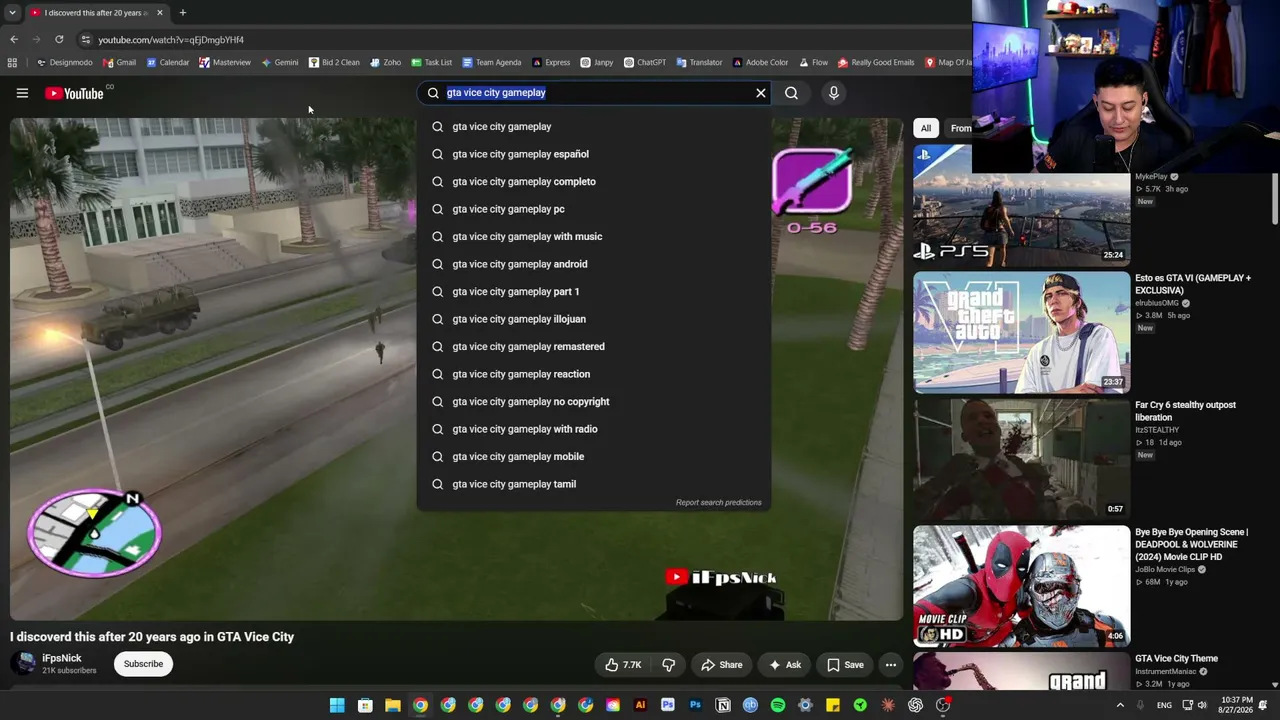Dislike the video with thumbs down

669,665
